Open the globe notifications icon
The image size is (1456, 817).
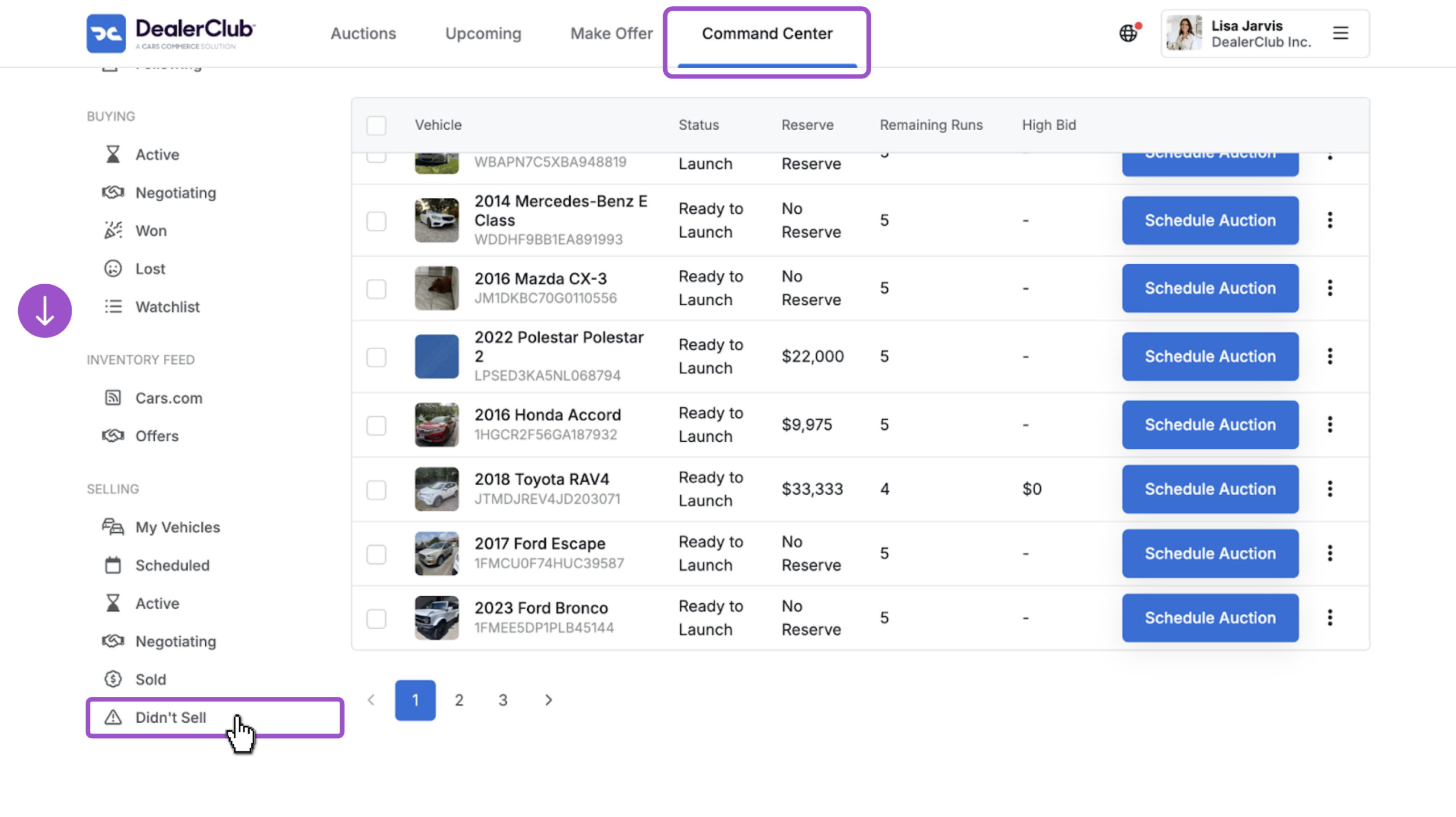coord(1129,33)
